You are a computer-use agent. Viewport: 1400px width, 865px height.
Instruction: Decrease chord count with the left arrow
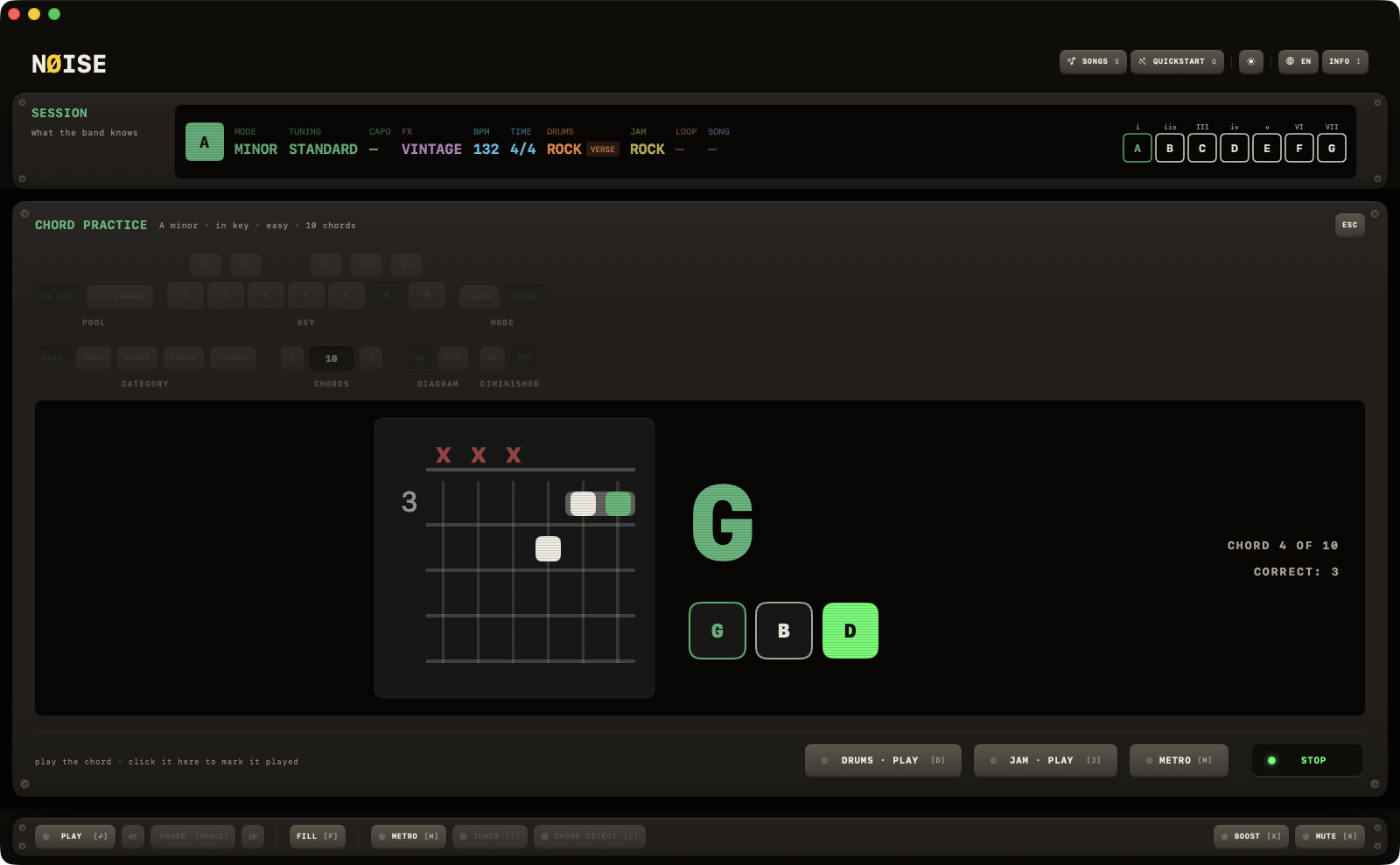(292, 358)
